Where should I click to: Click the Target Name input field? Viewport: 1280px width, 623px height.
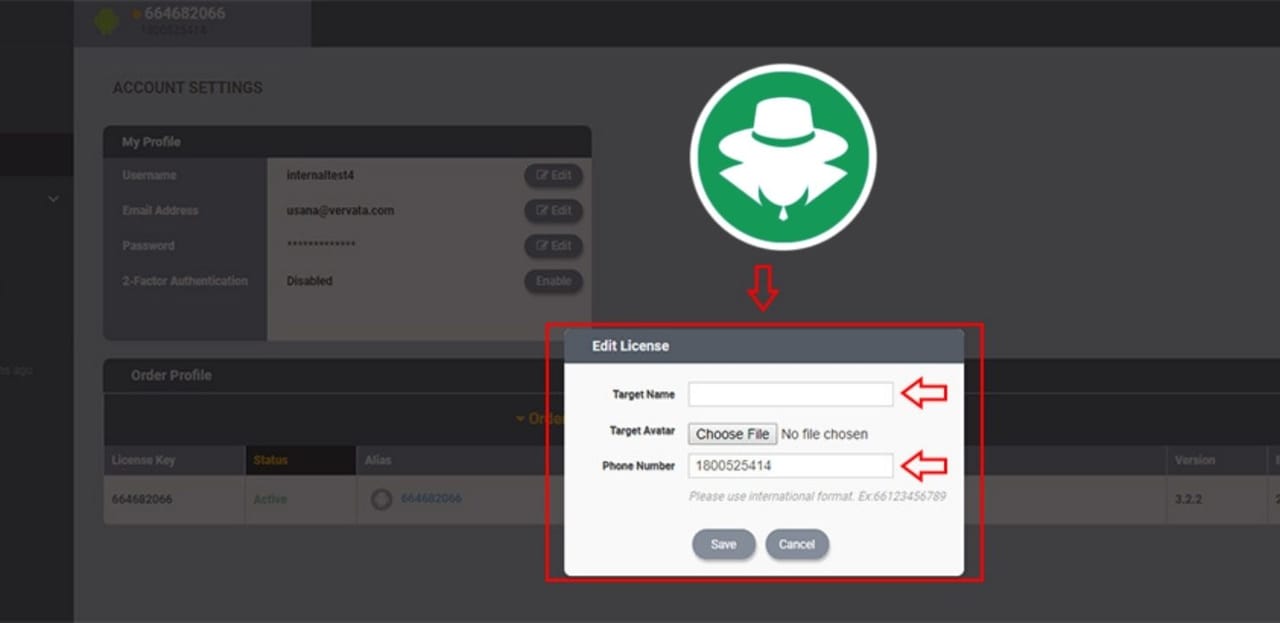pyautogui.click(x=790, y=394)
